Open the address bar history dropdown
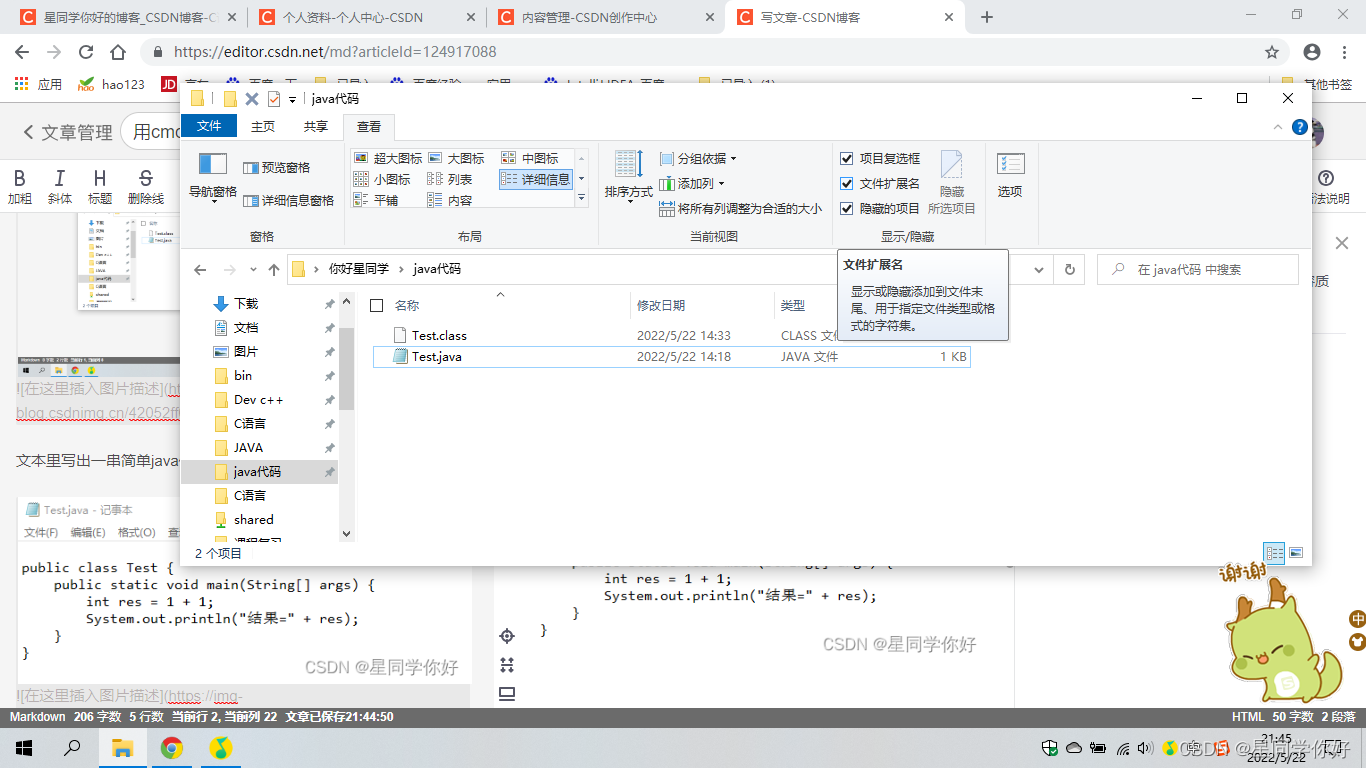The image size is (1366, 768). (x=1040, y=269)
